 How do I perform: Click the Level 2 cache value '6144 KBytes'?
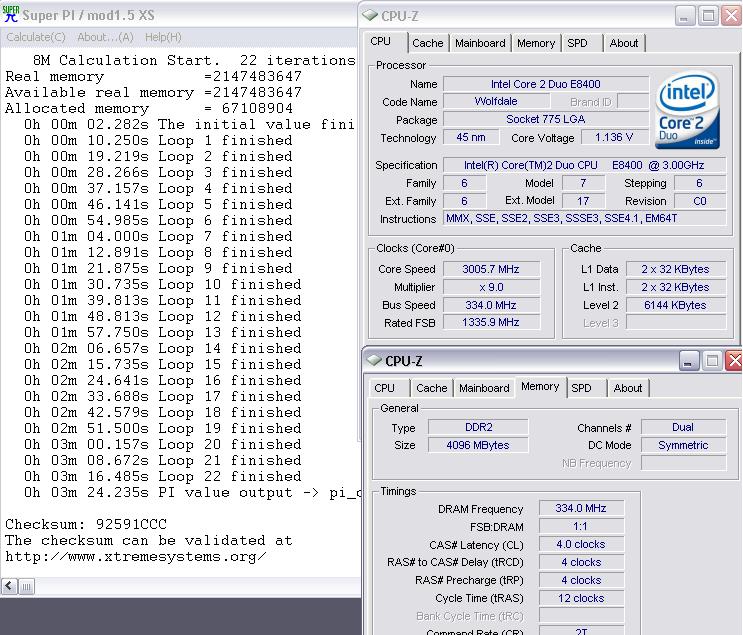click(675, 305)
